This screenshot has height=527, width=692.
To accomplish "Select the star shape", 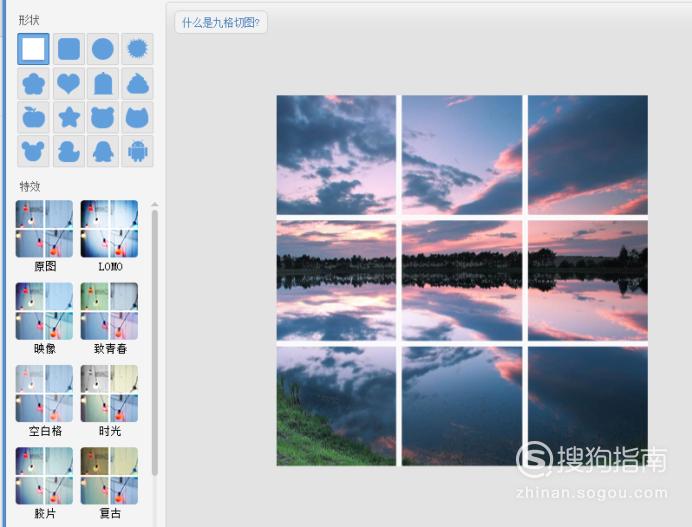I will tap(69, 117).
